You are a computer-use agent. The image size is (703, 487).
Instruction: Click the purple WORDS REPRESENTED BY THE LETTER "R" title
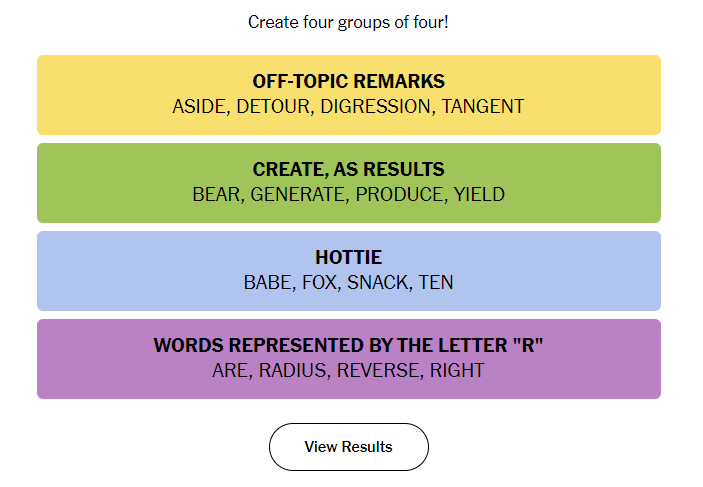click(x=348, y=345)
